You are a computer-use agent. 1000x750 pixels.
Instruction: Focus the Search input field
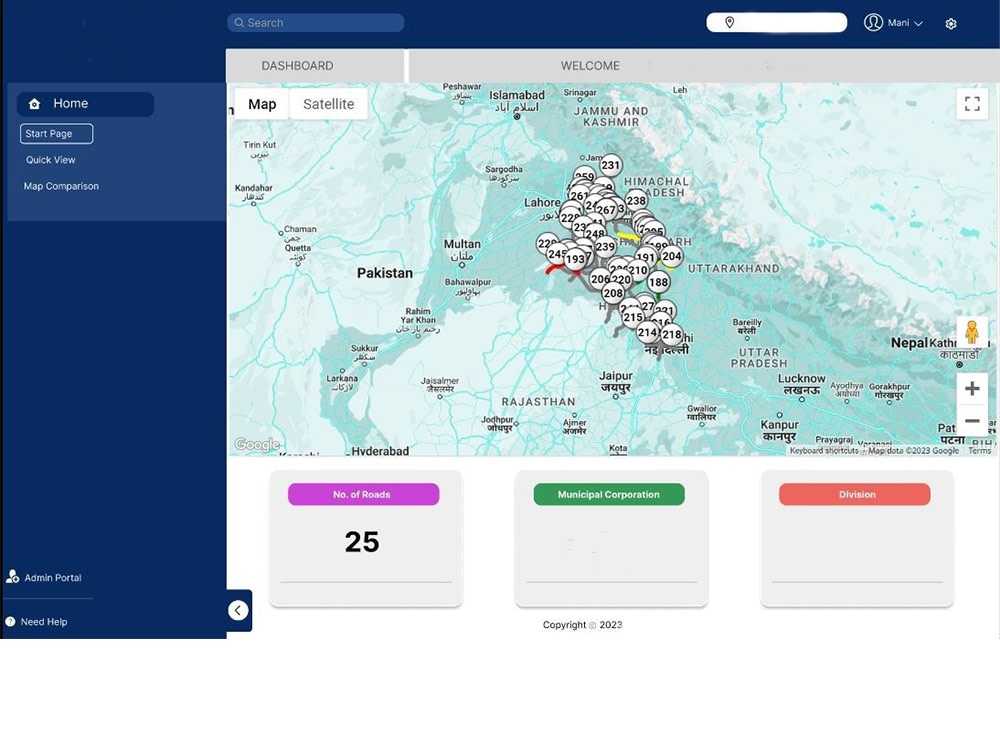coord(316,23)
